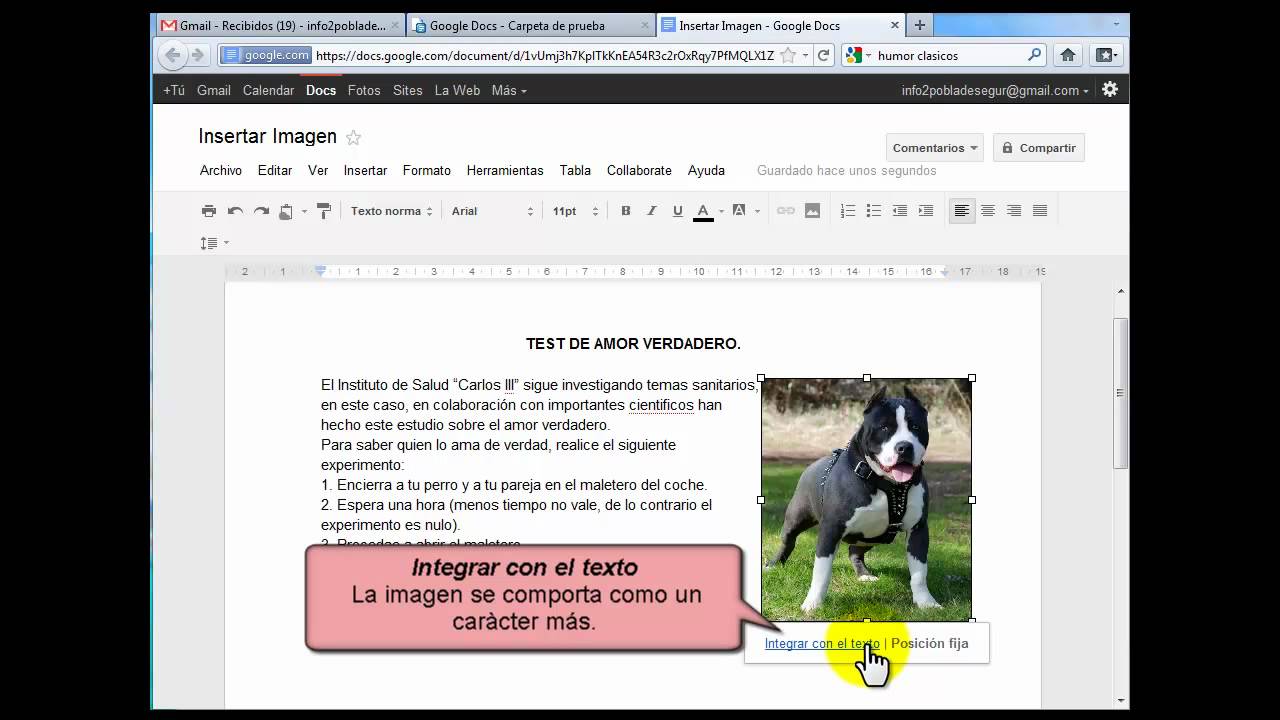The width and height of the screenshot is (1280, 720).
Task: Open the Arial font dropdown
Action: 492,211
